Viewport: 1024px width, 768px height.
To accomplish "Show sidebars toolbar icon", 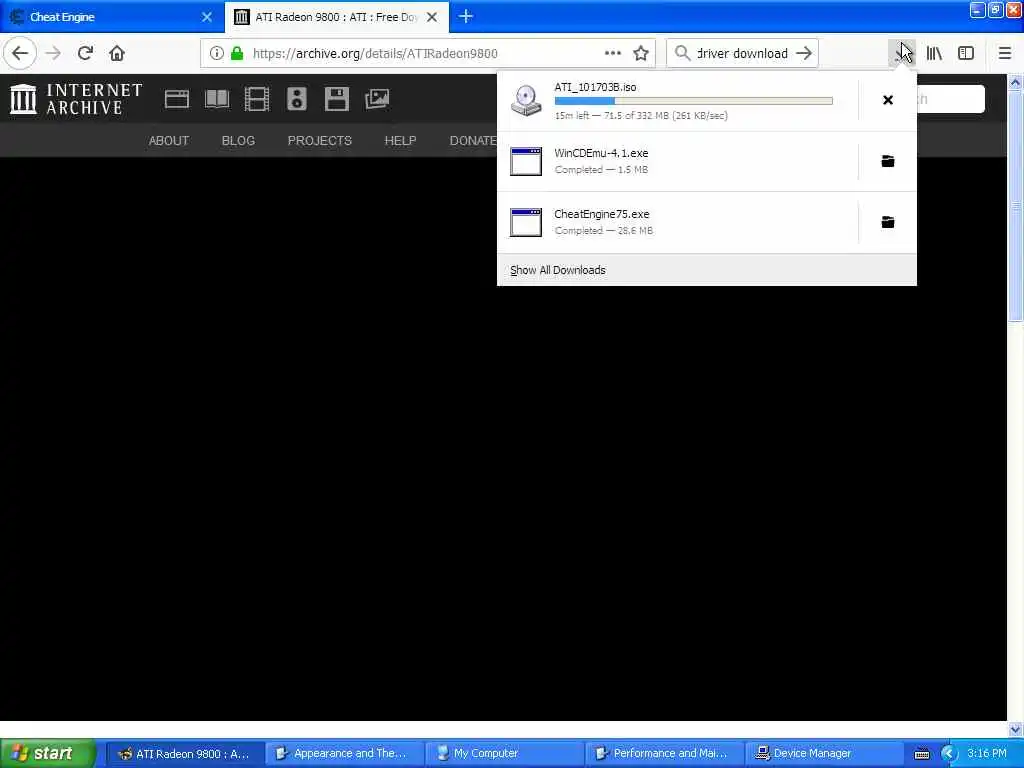I will [966, 53].
